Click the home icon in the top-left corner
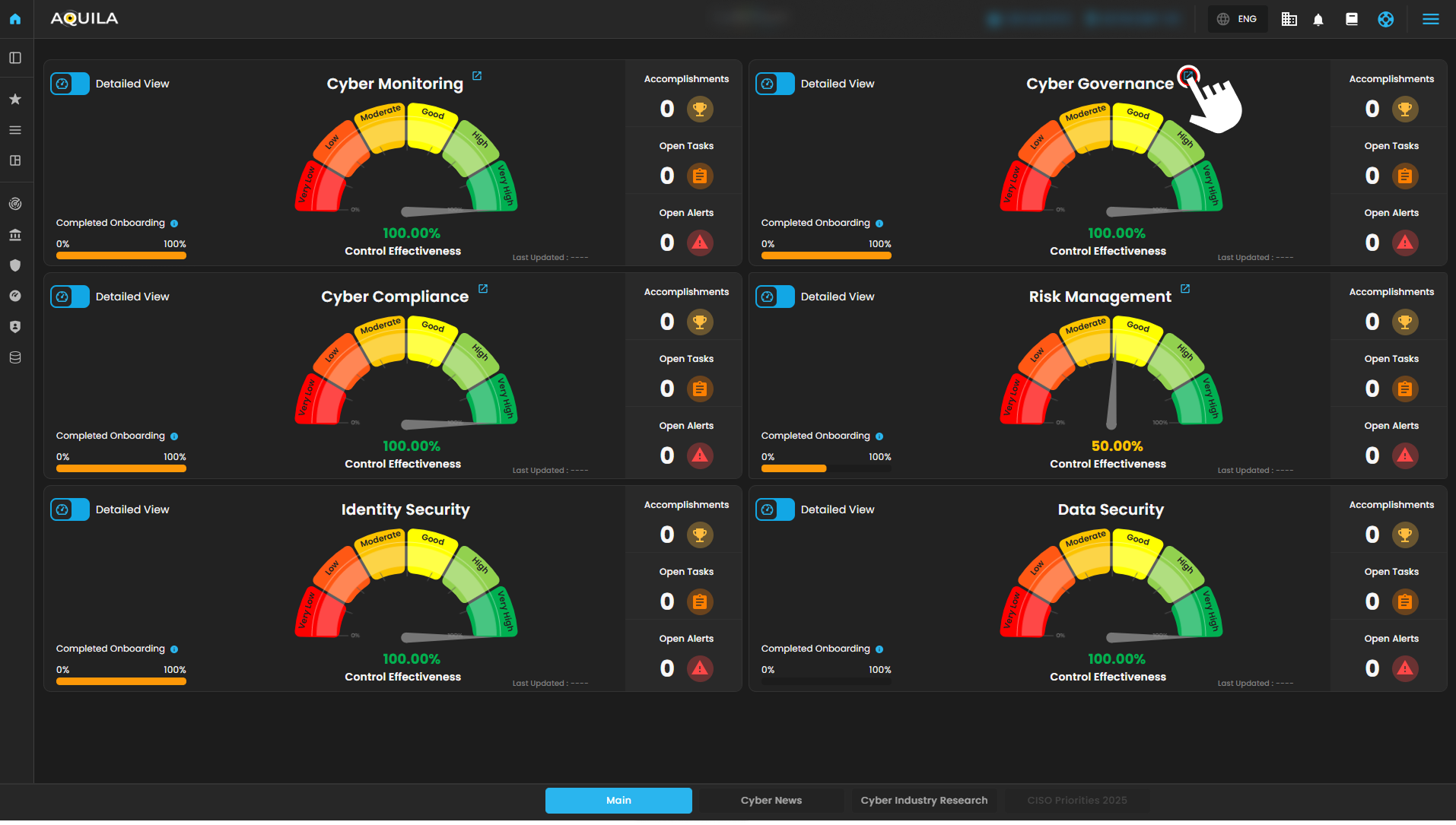This screenshot has width=1456, height=825. (15, 19)
